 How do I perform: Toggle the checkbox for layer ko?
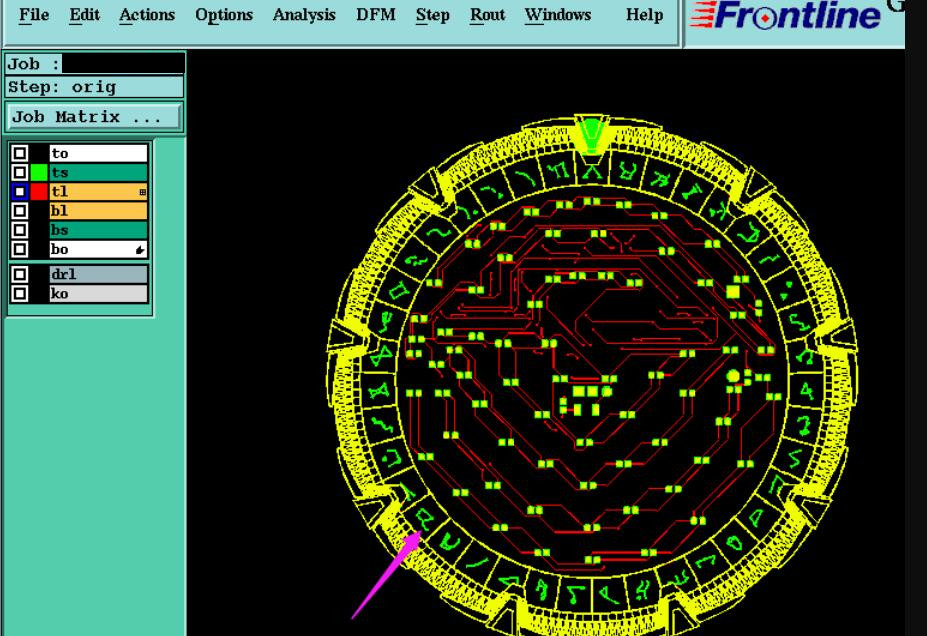tap(20, 294)
